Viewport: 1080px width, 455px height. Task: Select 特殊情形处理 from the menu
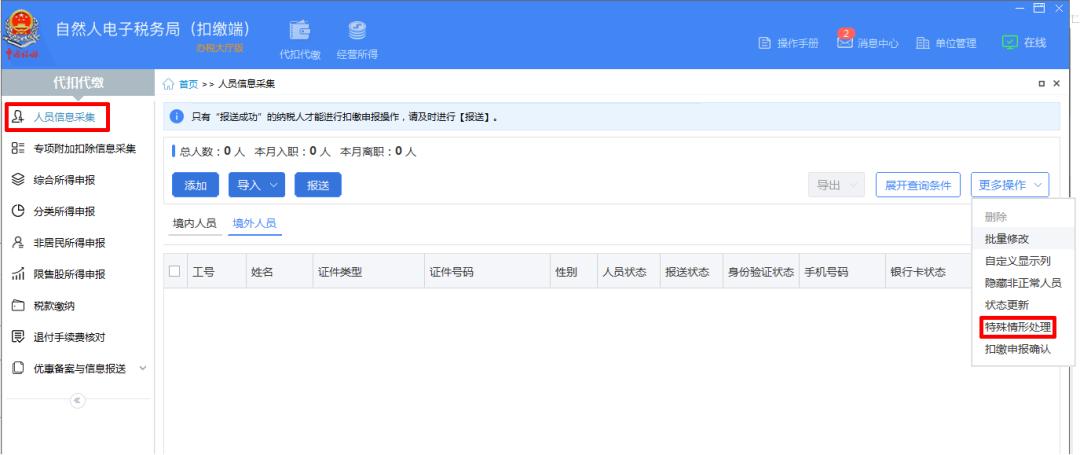coord(1016,327)
